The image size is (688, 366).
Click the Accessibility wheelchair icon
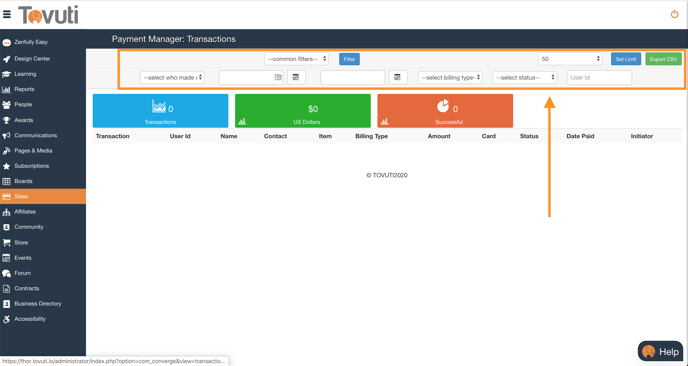[7, 319]
